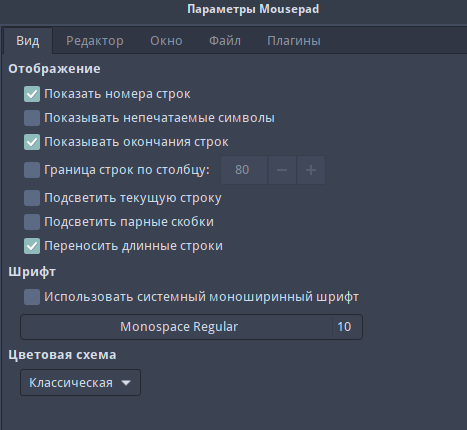467x430 pixels.
Task: Enable Использовать системный моноширинный шрифт checkbox
Action: coord(32,297)
